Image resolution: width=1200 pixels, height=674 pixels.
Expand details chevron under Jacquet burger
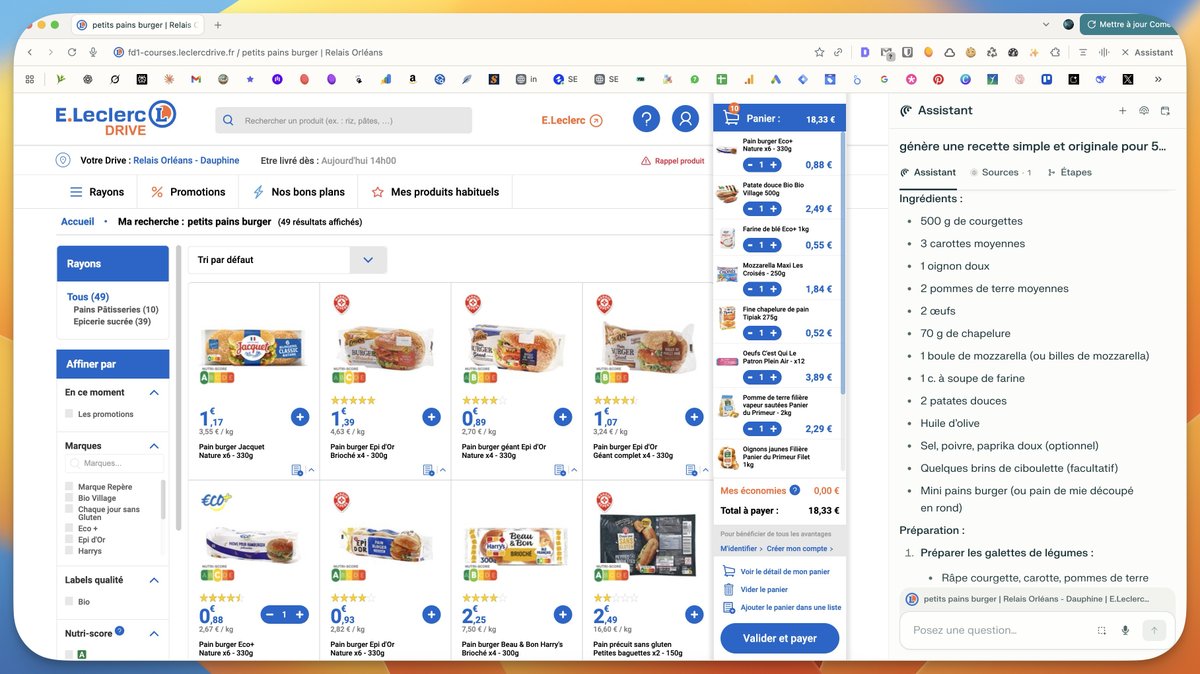click(311, 470)
